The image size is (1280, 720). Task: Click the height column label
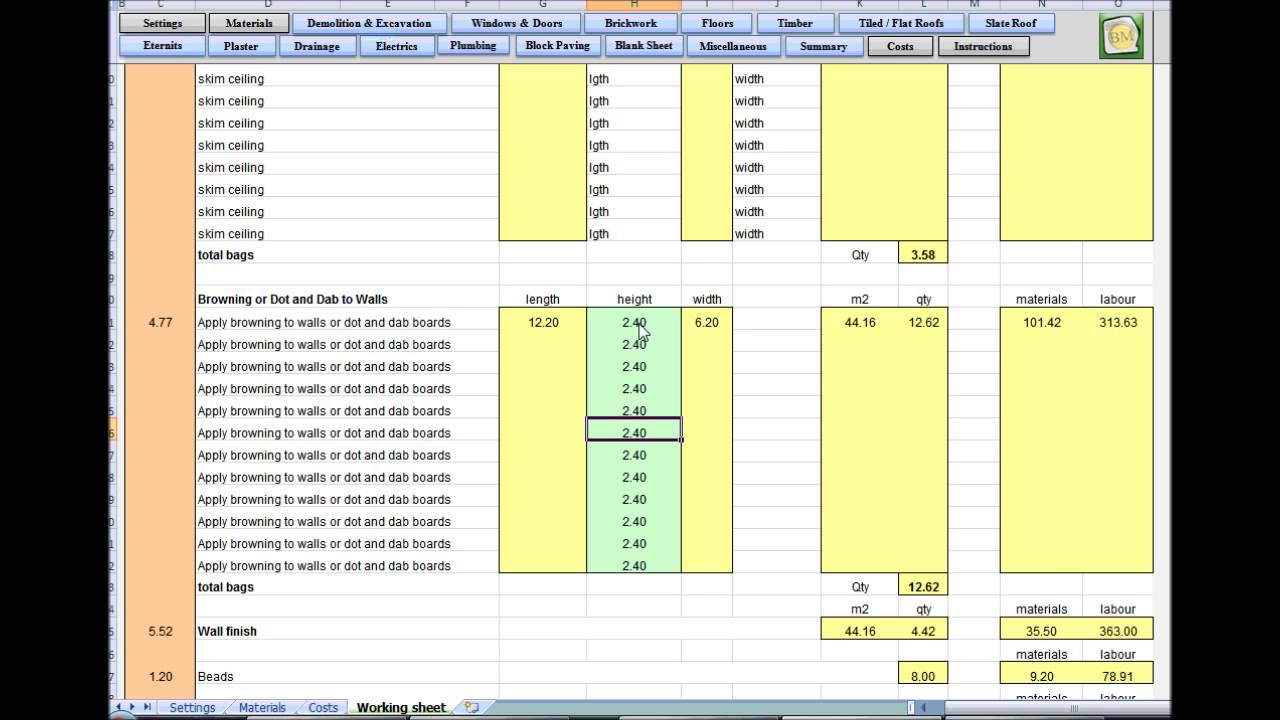point(634,299)
